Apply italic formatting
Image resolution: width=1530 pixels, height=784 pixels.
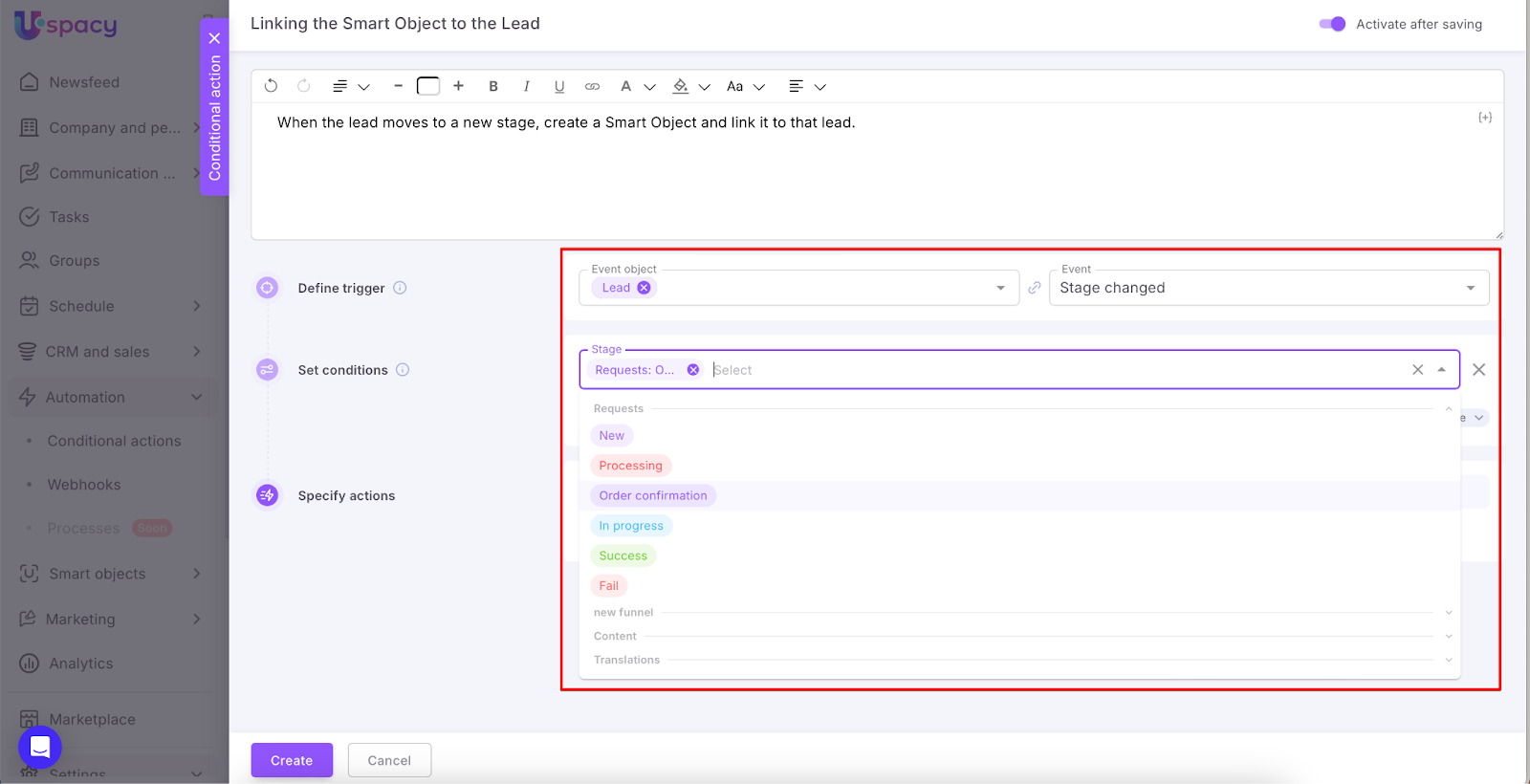[x=526, y=86]
